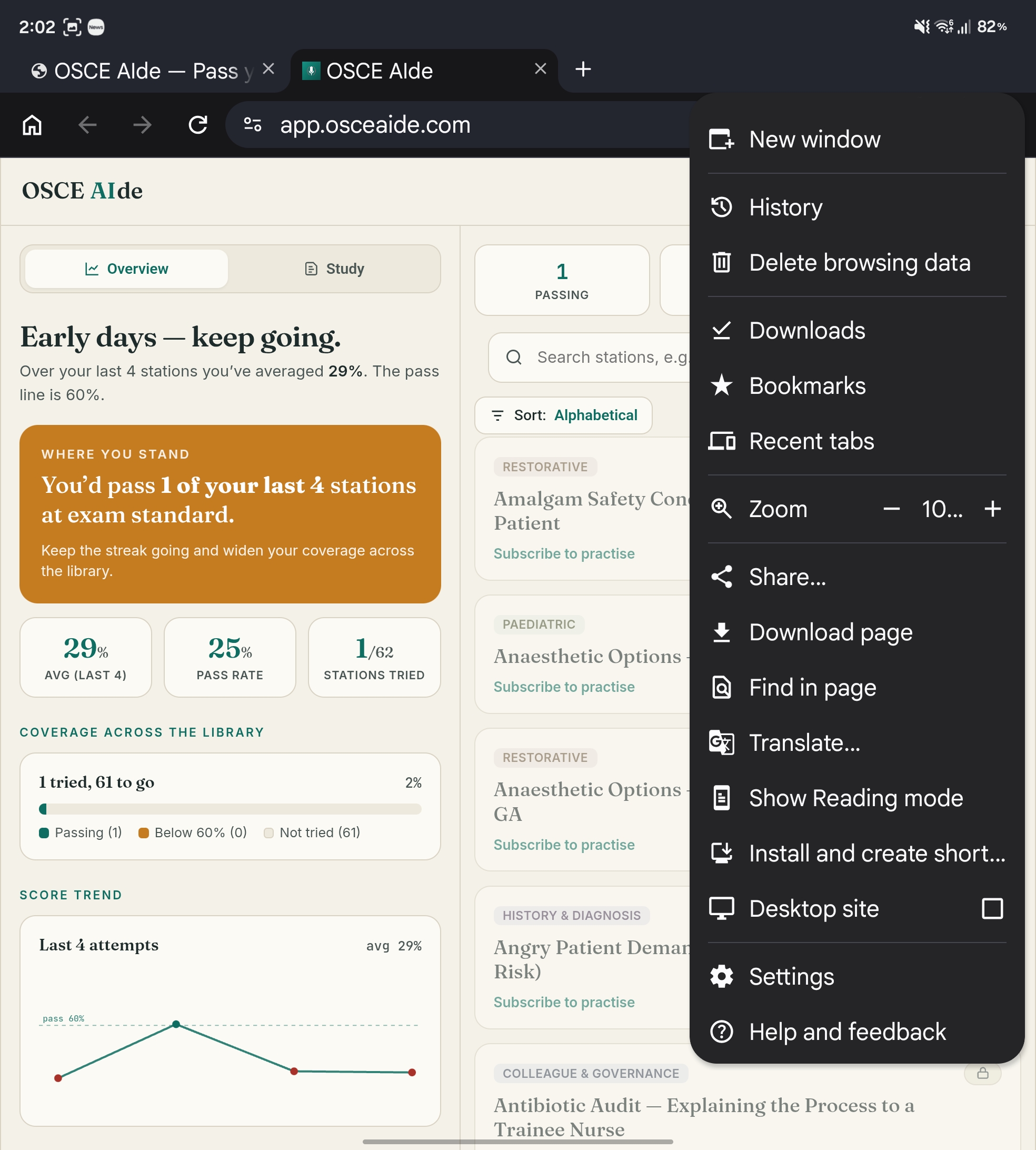Viewport: 1036px width, 1150px height.
Task: Open the Sort: Alphabetical dropdown
Action: tap(563, 415)
